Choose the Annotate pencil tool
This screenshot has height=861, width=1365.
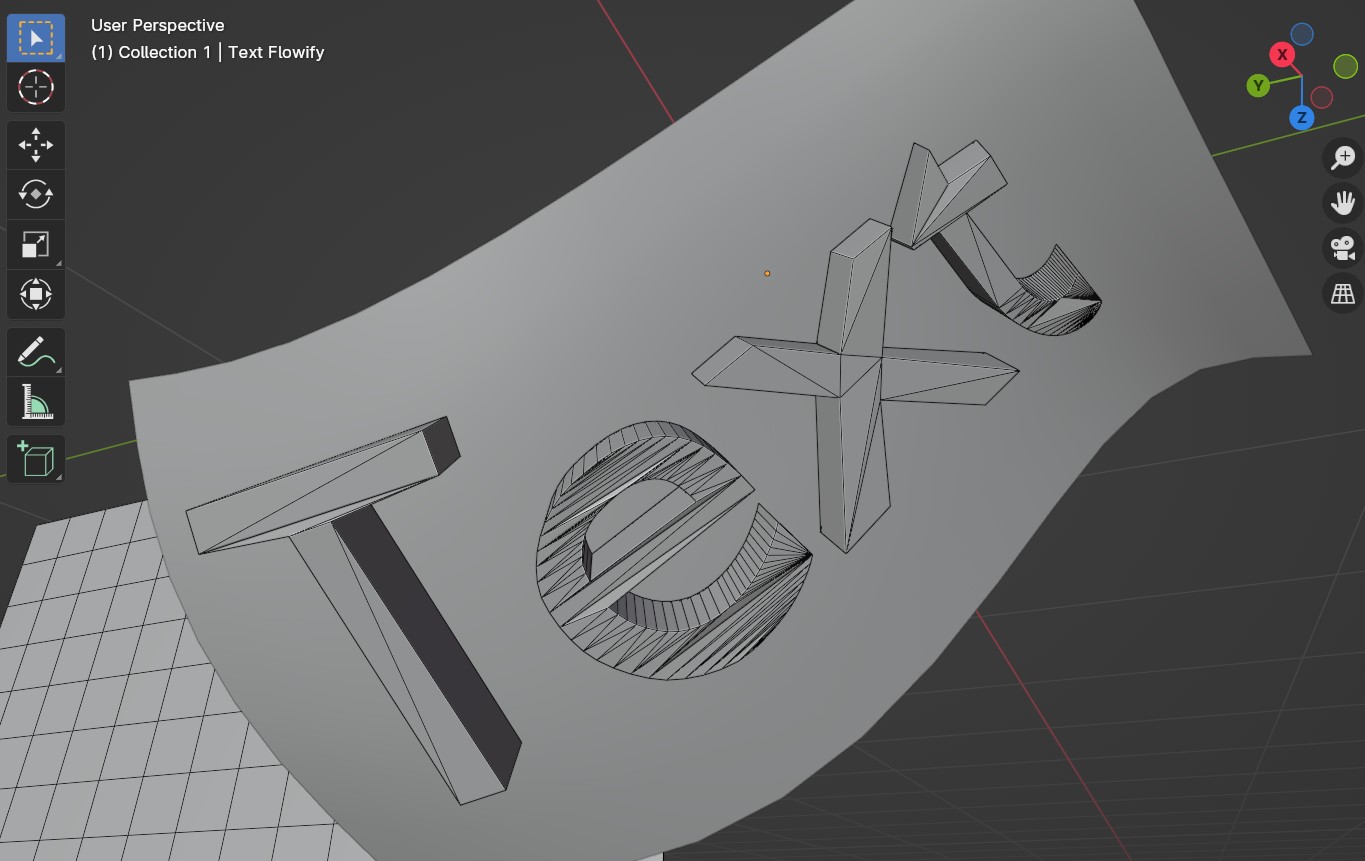(x=36, y=352)
